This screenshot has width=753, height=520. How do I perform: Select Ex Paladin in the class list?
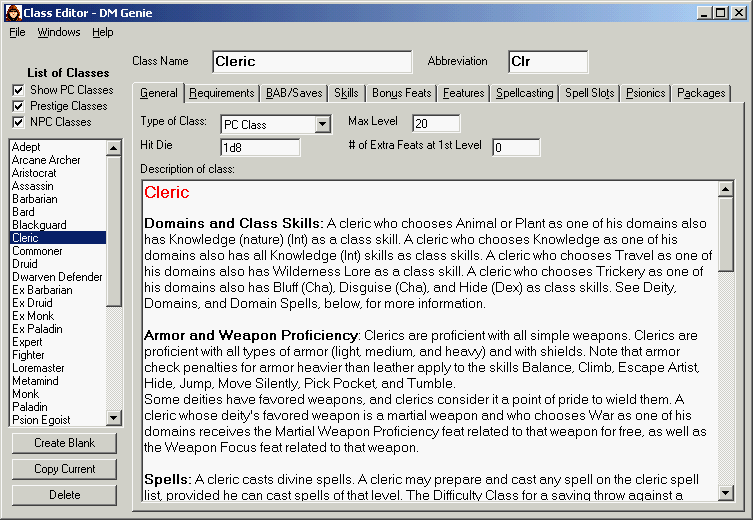click(x=58, y=328)
